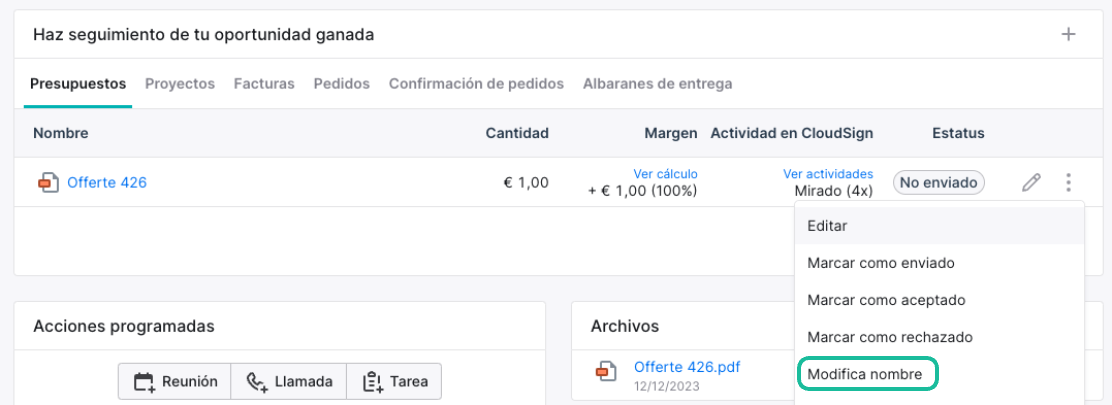Click the plus icon in opportunity header

pyautogui.click(x=1068, y=34)
